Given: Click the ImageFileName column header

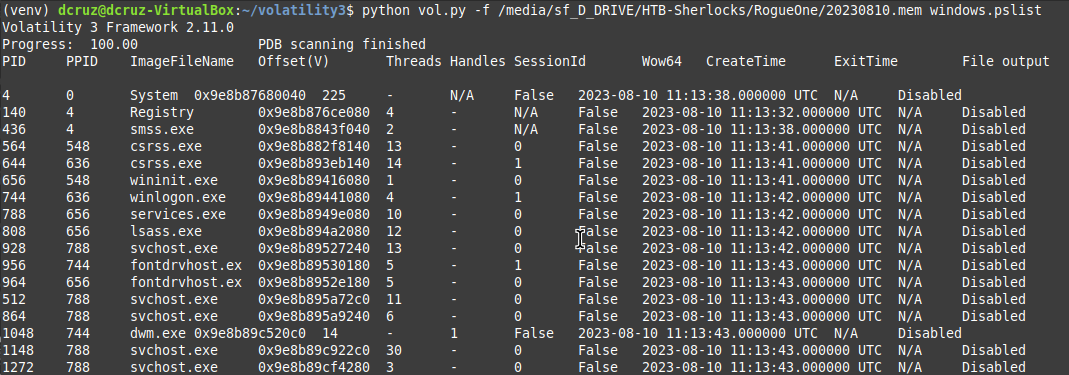Looking at the screenshot, I should coord(182,61).
